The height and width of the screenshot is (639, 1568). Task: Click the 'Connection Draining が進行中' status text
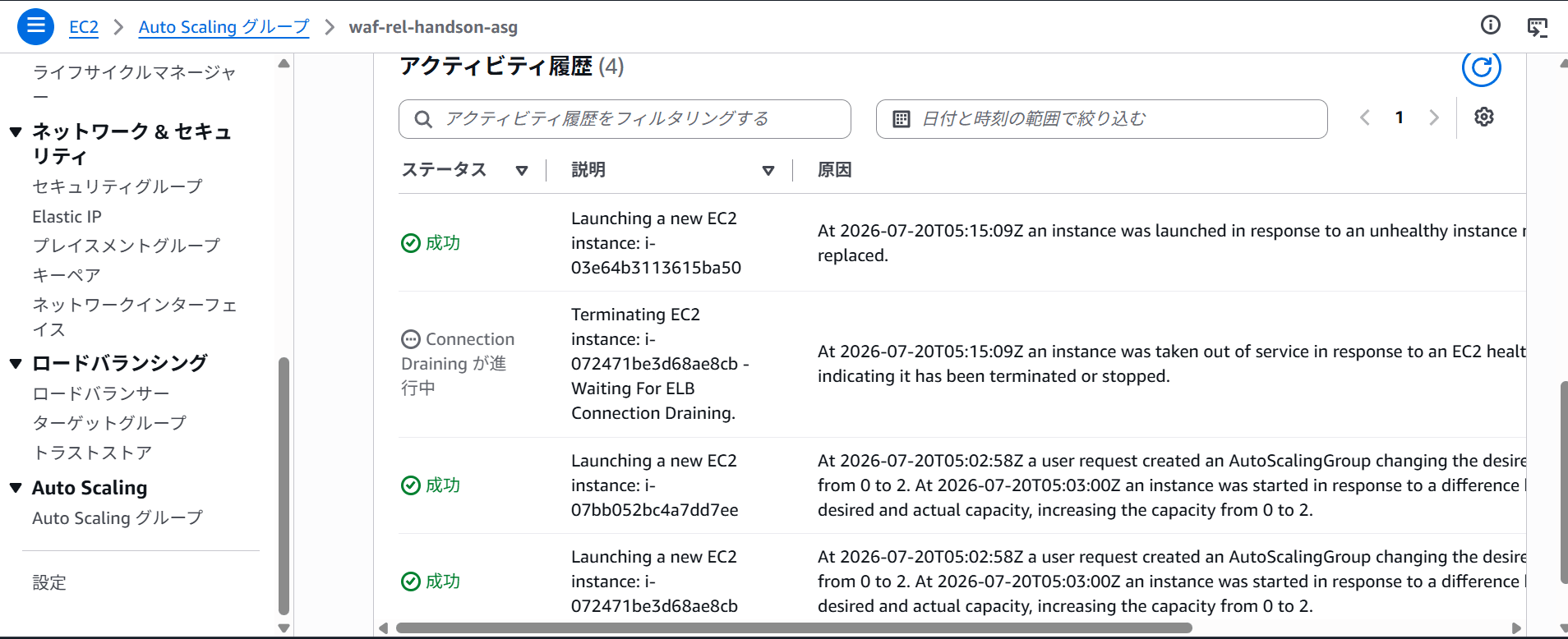tap(458, 364)
